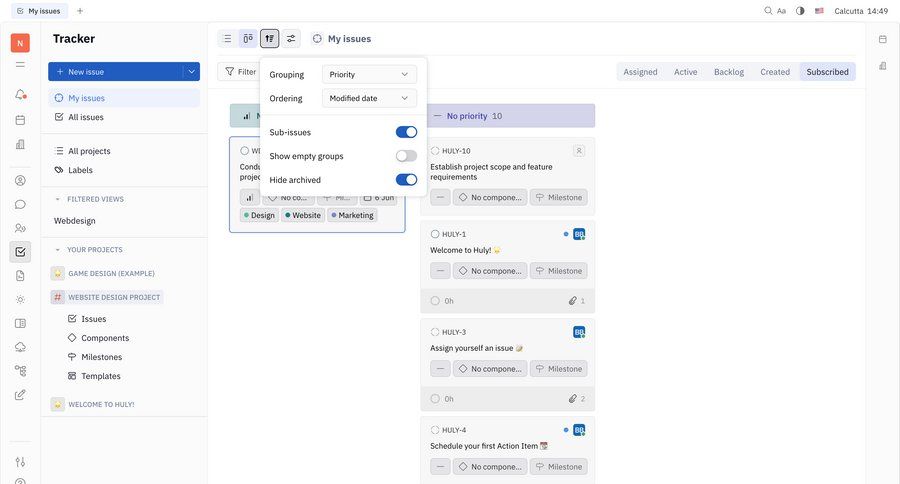The image size is (900, 484).
Task: Switch to kanban board view icon
Action: 248,39
